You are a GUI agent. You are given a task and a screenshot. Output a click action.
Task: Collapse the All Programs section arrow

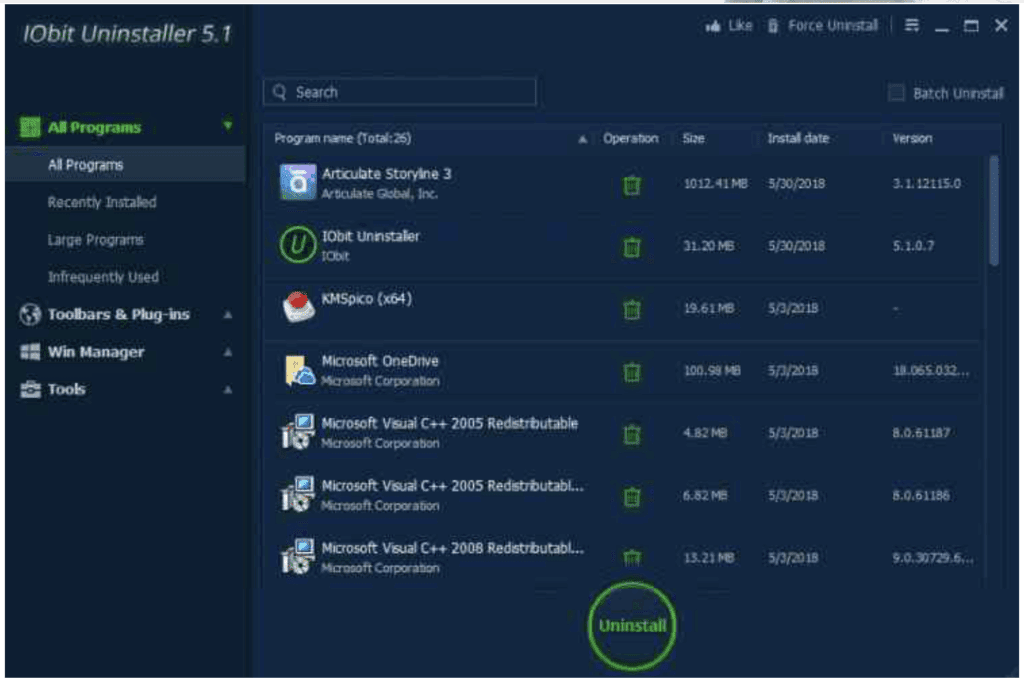(x=228, y=127)
